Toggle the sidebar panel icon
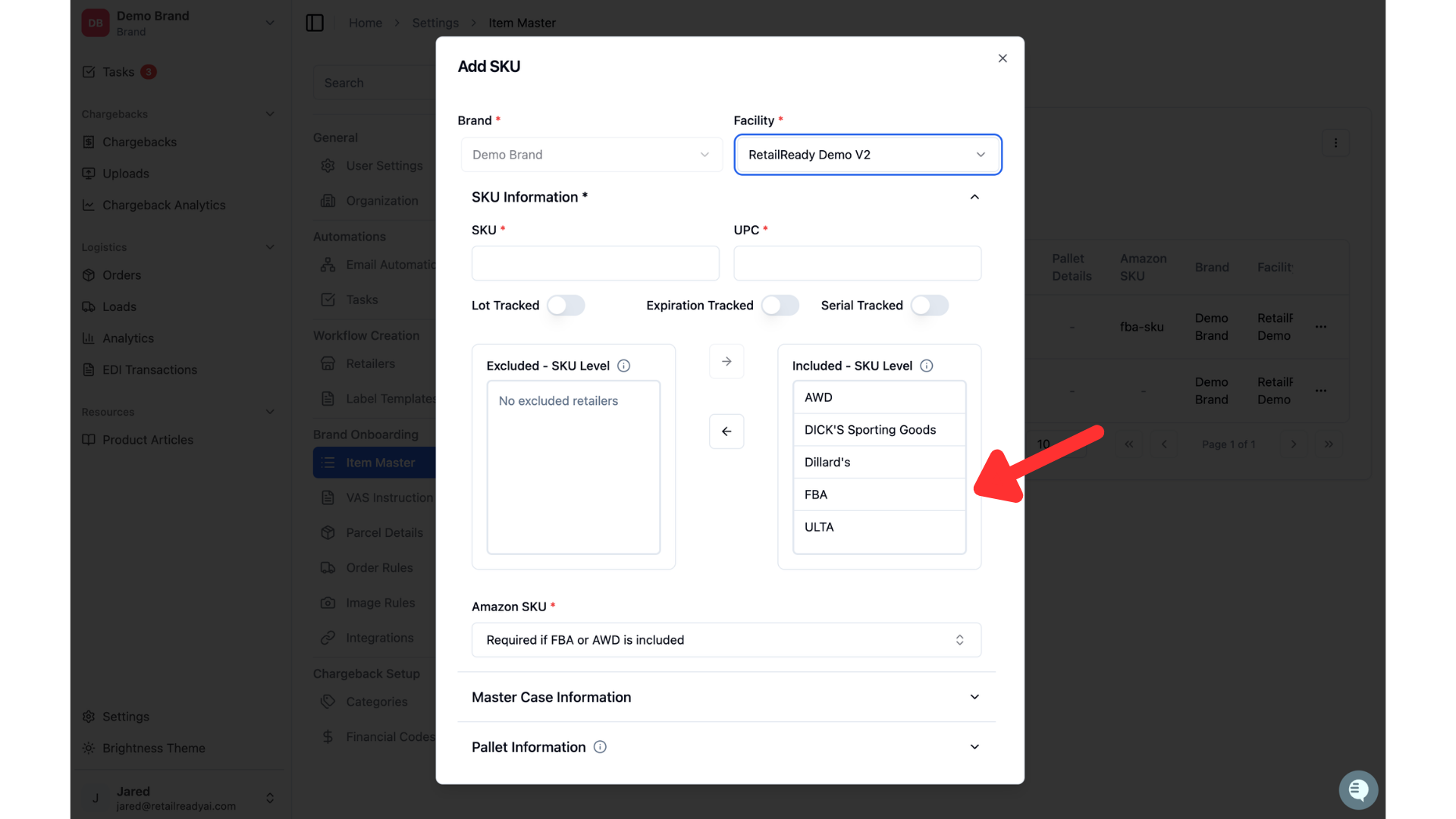1456x819 pixels. (x=315, y=23)
